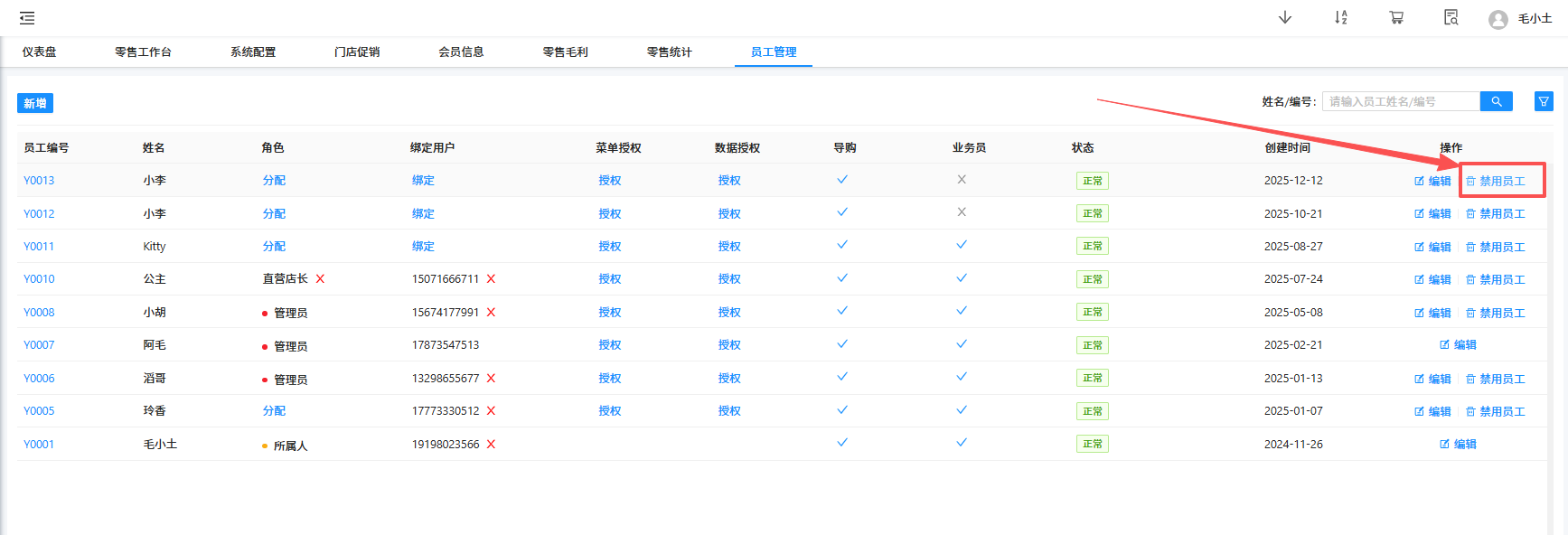Viewport: 1568px width, 535px height.
Task: Remove 直营店长 role with red X
Action: click(x=320, y=279)
